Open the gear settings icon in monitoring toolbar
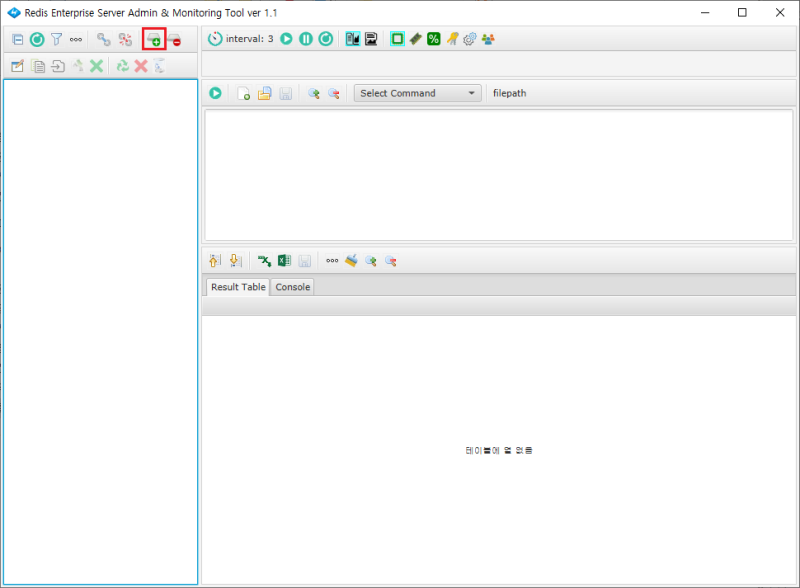Screen dimensions: 800x588 coord(469,39)
